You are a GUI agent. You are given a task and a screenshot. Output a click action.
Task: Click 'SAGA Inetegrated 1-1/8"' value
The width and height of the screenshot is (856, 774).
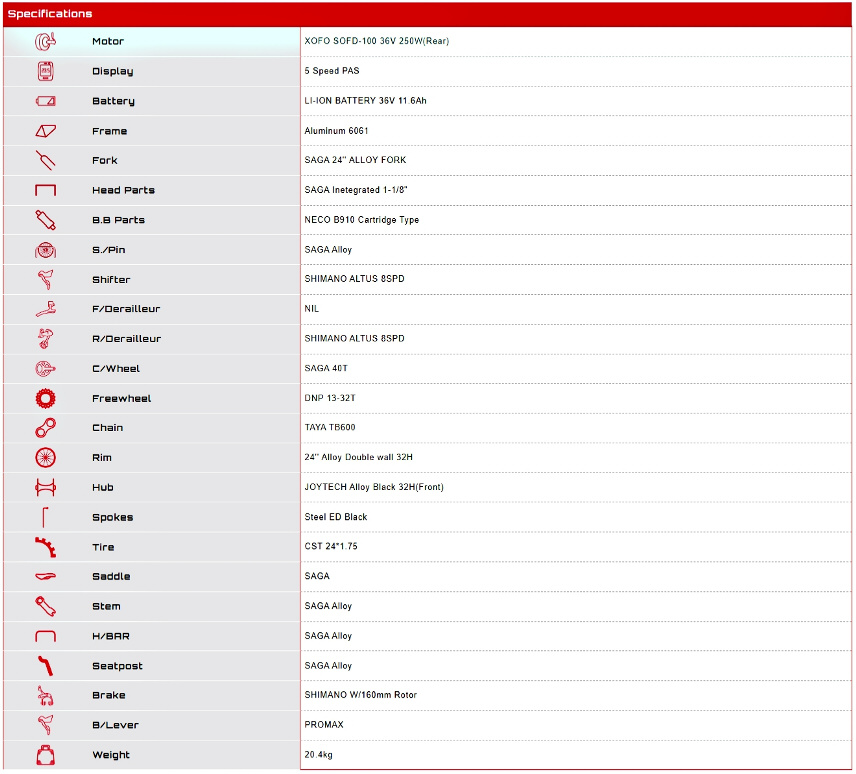coord(356,190)
